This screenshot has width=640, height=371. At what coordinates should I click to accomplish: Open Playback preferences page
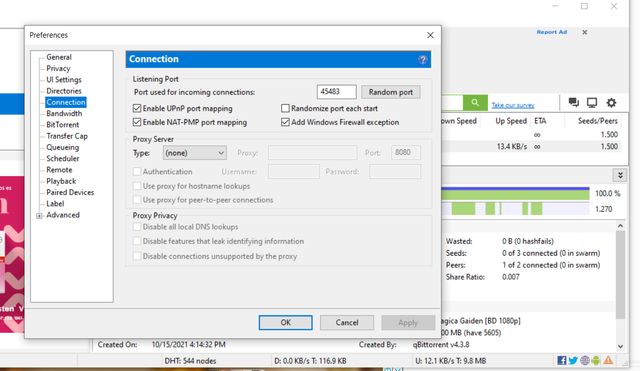61,181
